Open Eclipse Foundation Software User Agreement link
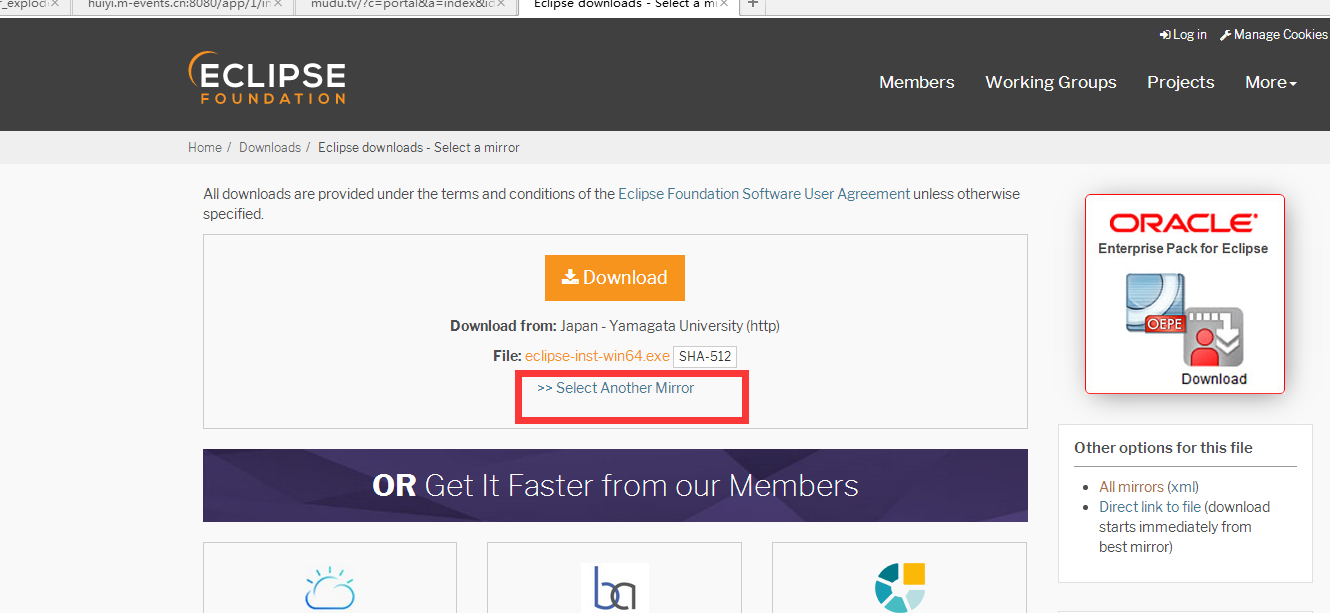1330x613 pixels. pos(764,194)
